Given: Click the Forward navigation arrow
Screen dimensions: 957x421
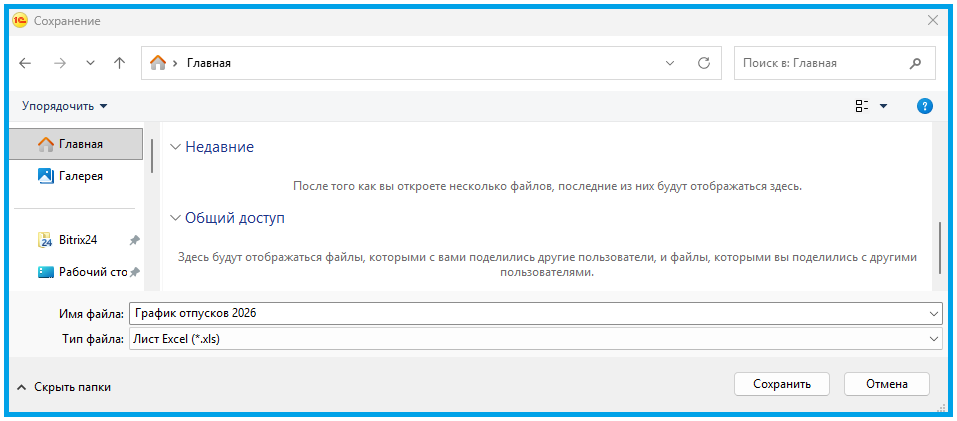Looking at the screenshot, I should 59,63.
